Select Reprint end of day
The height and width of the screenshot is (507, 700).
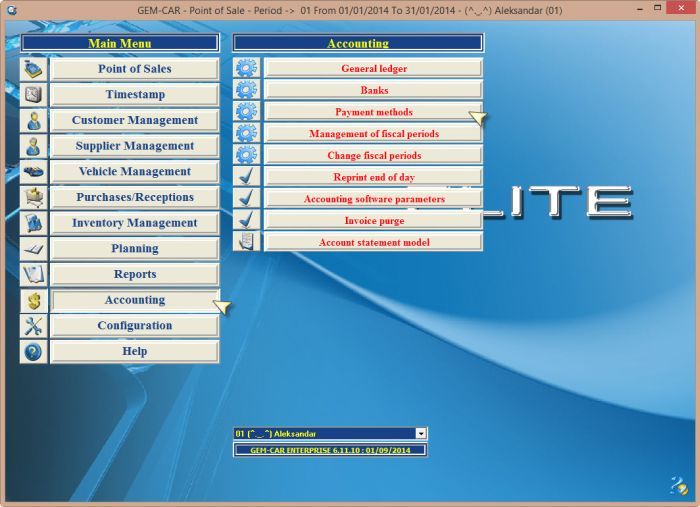pyautogui.click(x=374, y=177)
